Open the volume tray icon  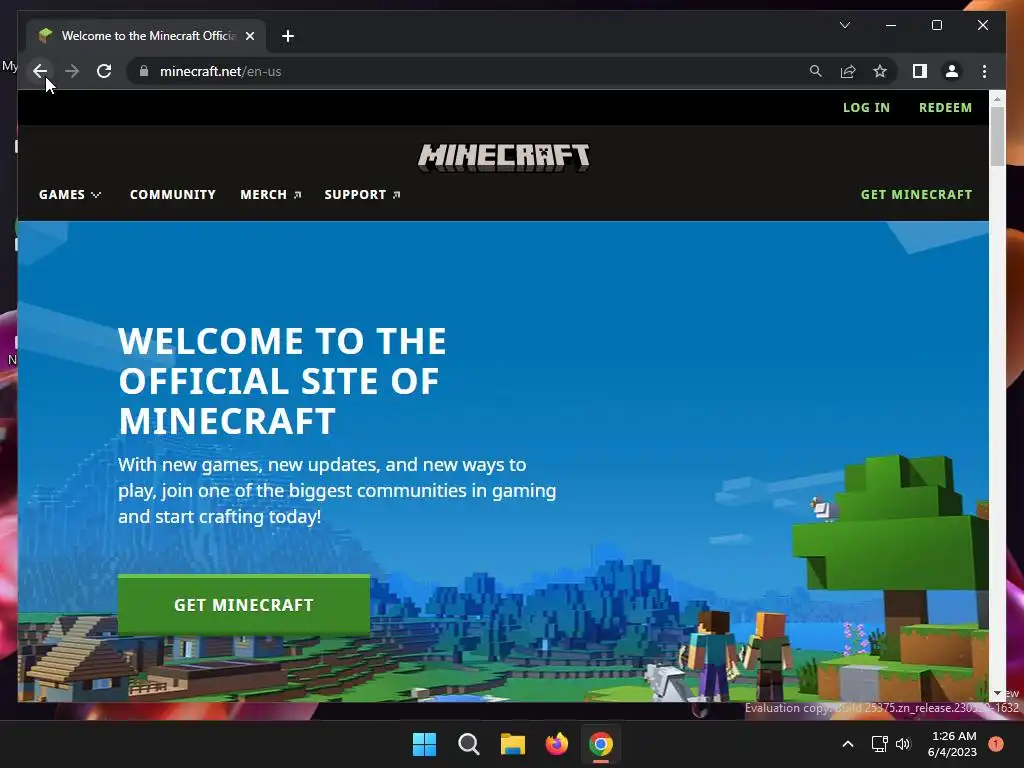click(x=903, y=744)
